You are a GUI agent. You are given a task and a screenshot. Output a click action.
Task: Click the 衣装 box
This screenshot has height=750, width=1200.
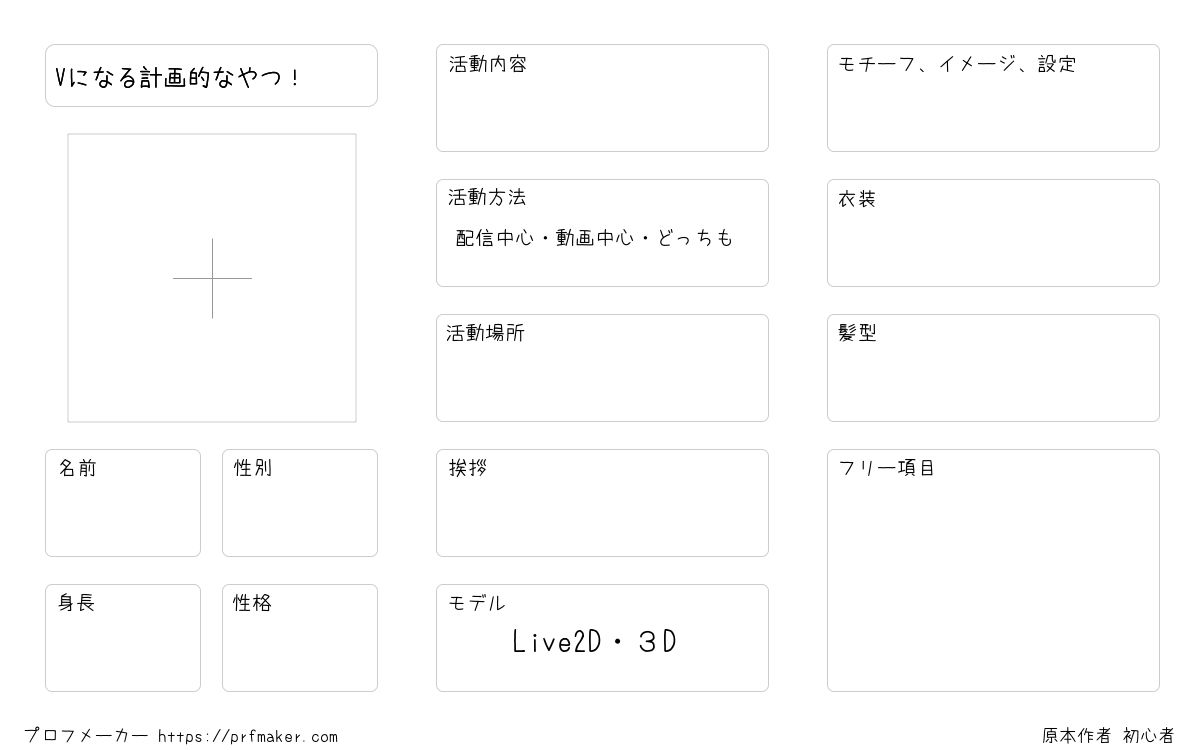coord(993,233)
